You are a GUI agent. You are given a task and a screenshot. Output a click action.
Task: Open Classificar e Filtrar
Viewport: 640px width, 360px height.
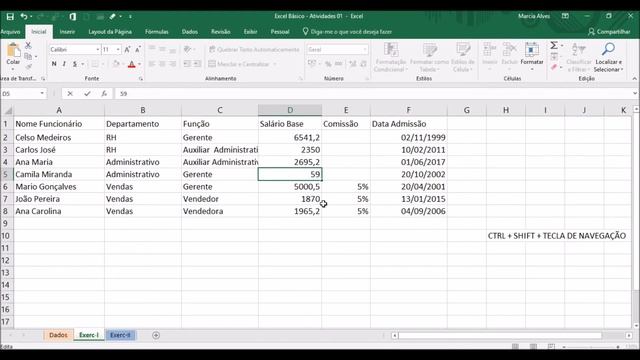point(578,57)
